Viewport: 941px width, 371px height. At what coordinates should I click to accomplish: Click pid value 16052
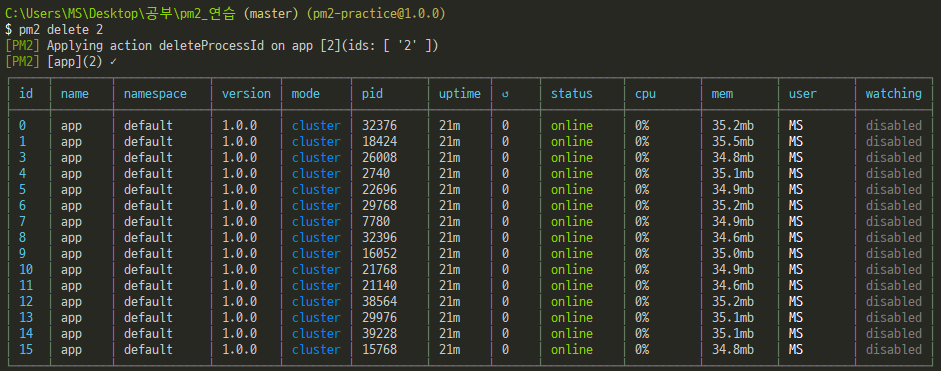coord(379,253)
